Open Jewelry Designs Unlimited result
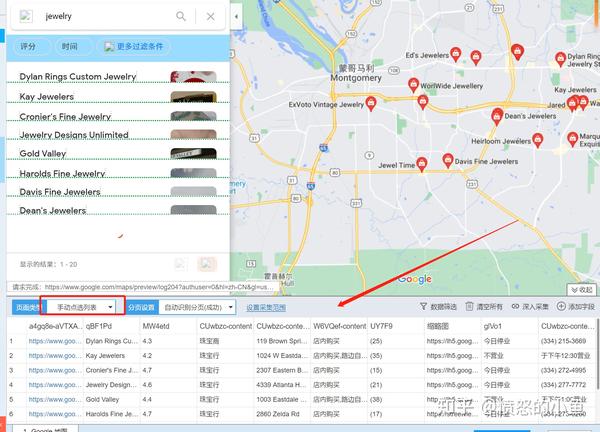This screenshot has width=600, height=432. pyautogui.click(x=74, y=135)
